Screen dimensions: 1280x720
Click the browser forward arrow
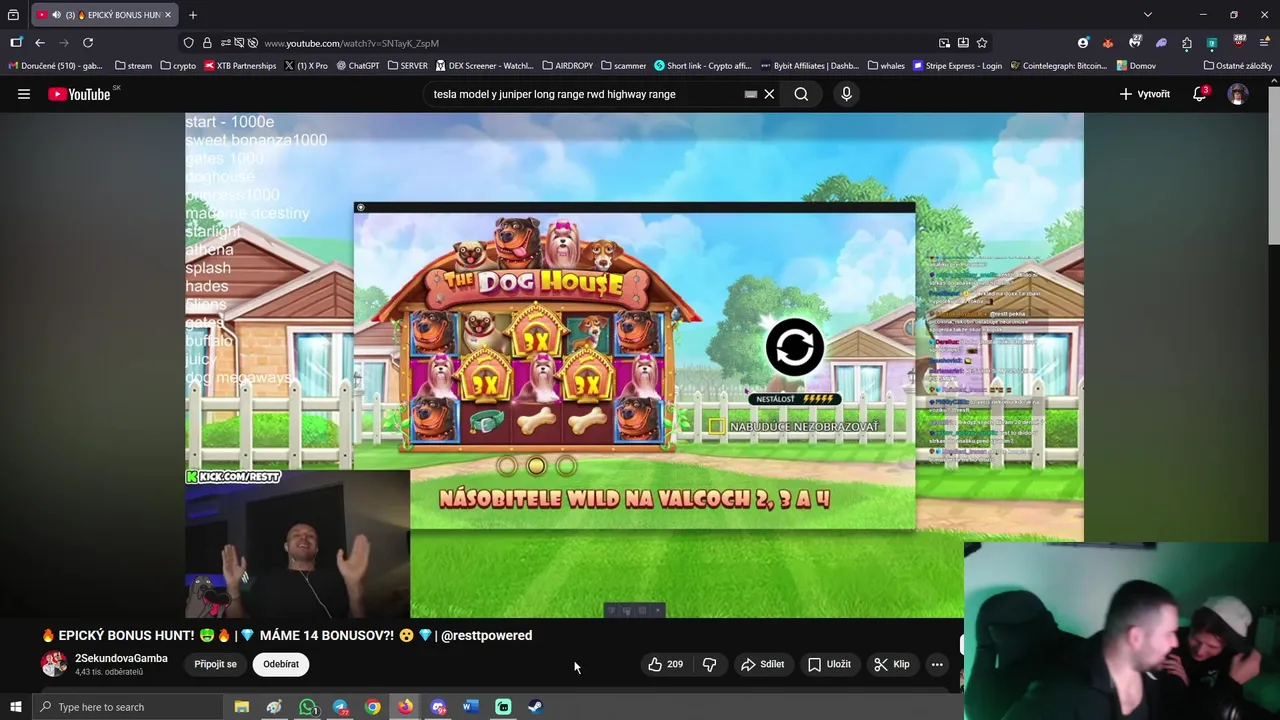coord(64,43)
